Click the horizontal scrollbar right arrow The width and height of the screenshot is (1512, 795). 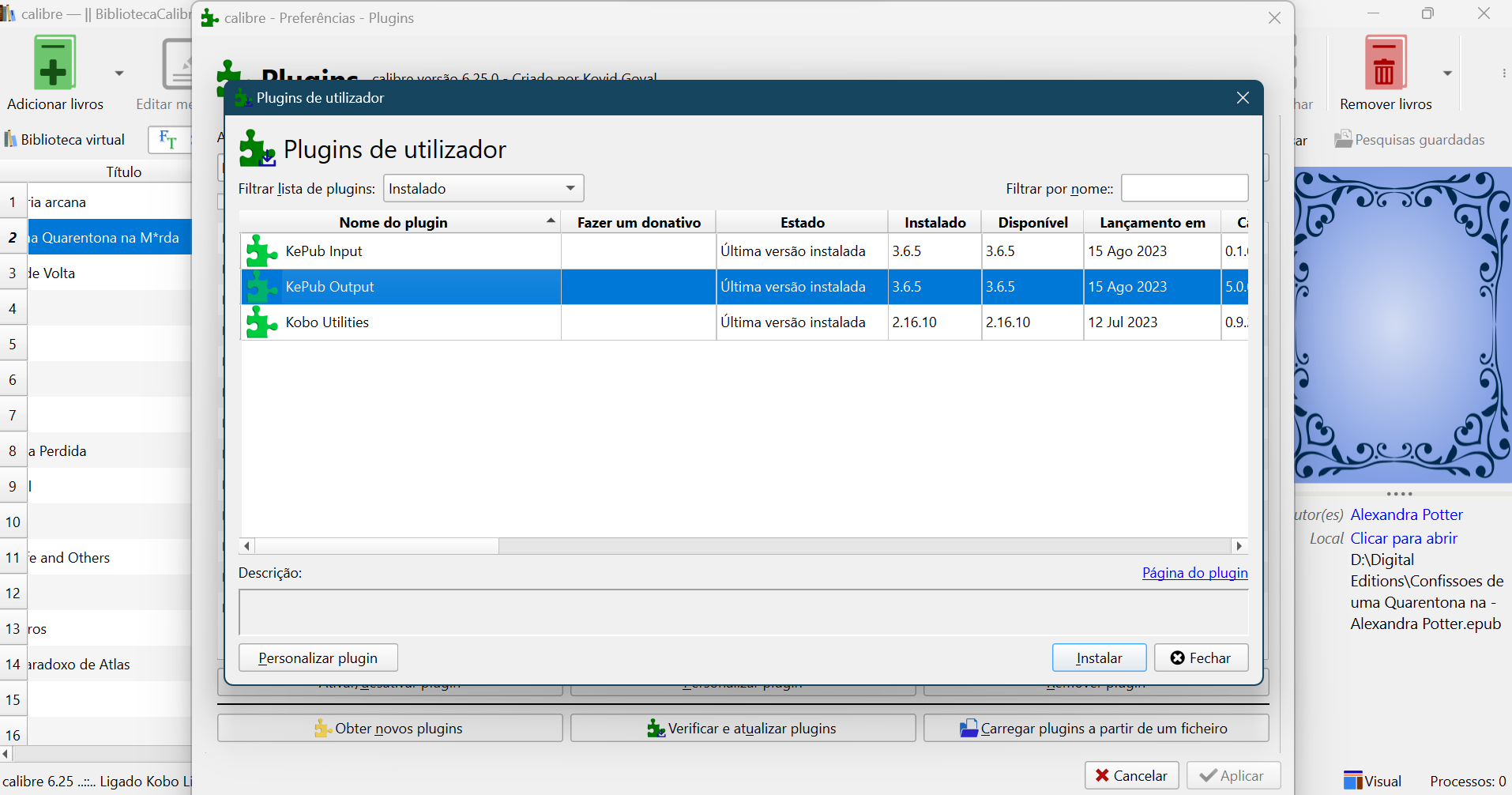(x=1239, y=546)
